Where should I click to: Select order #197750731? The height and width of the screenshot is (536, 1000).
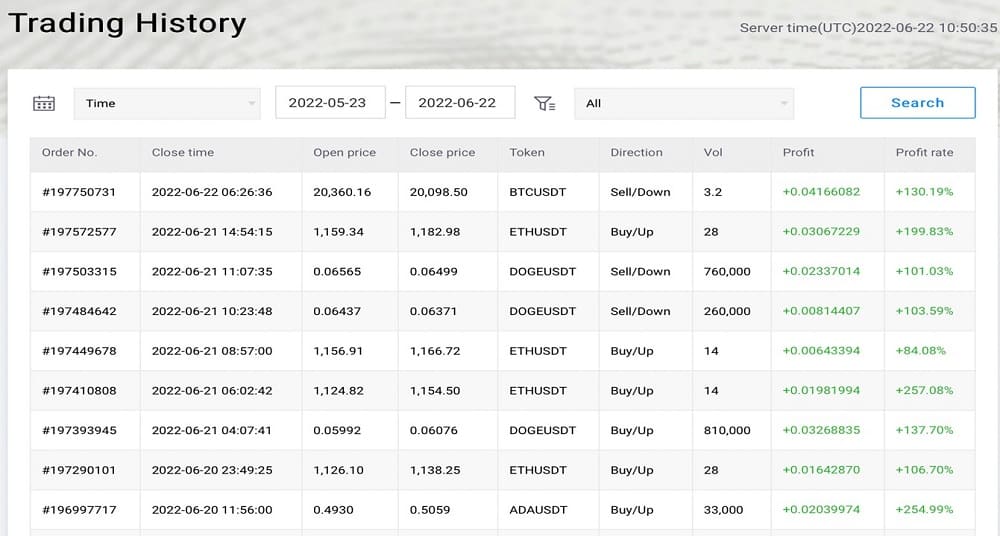[79, 192]
